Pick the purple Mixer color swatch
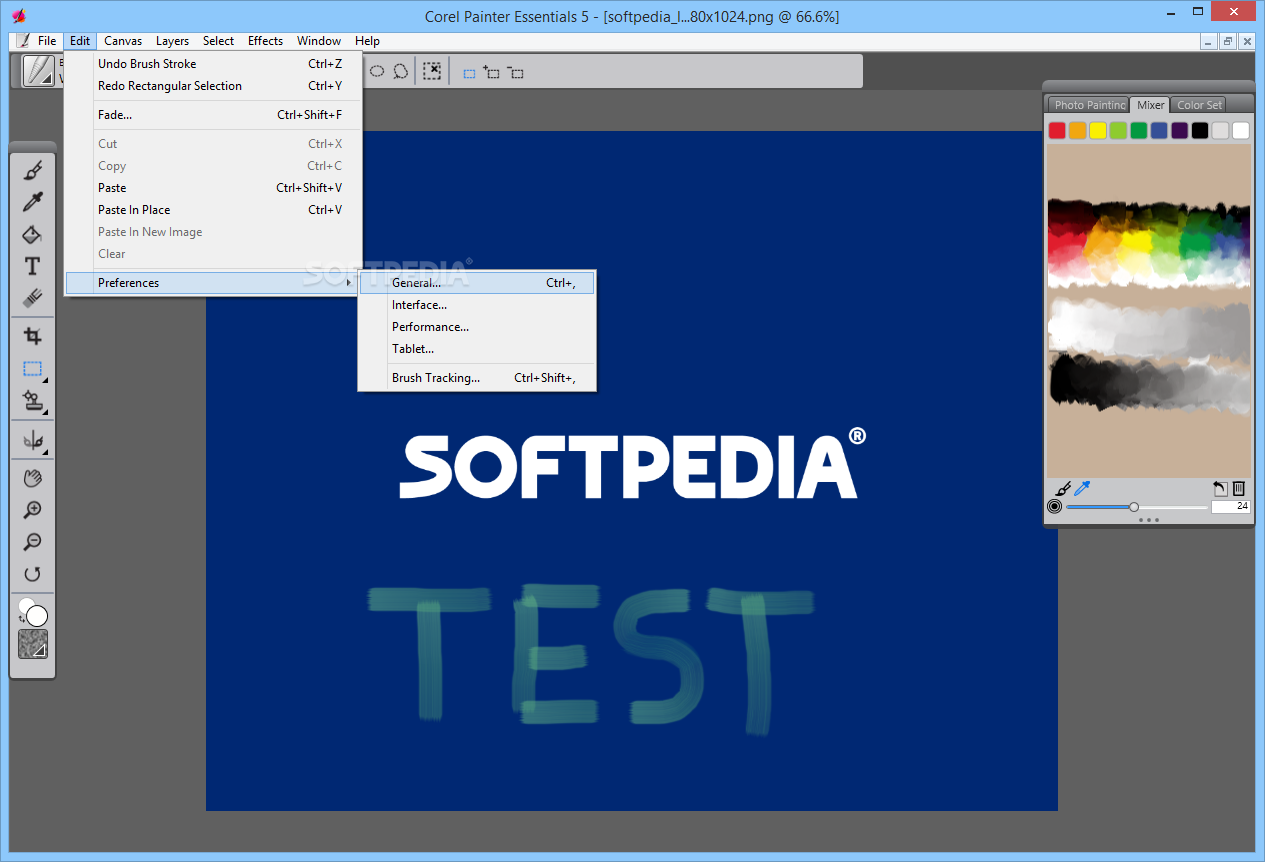 click(1180, 131)
